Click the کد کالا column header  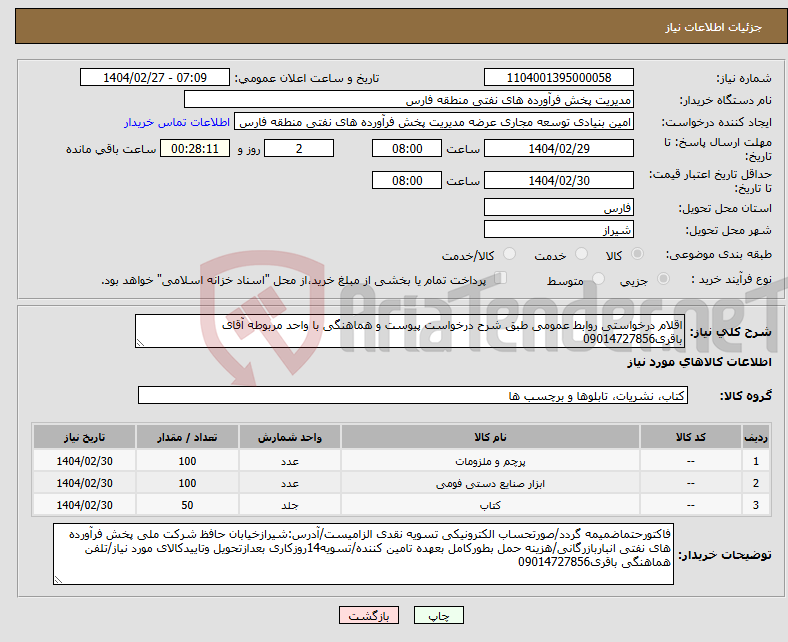pyautogui.click(x=691, y=437)
